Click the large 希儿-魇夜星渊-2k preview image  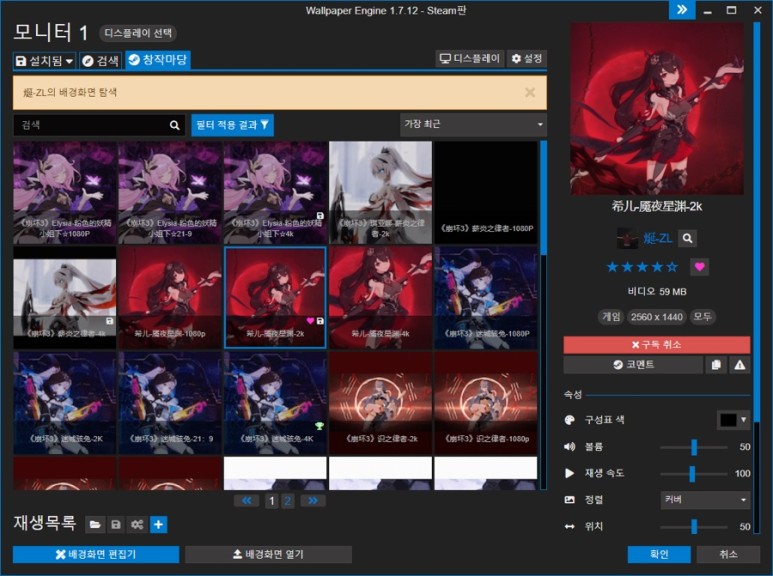[x=657, y=108]
